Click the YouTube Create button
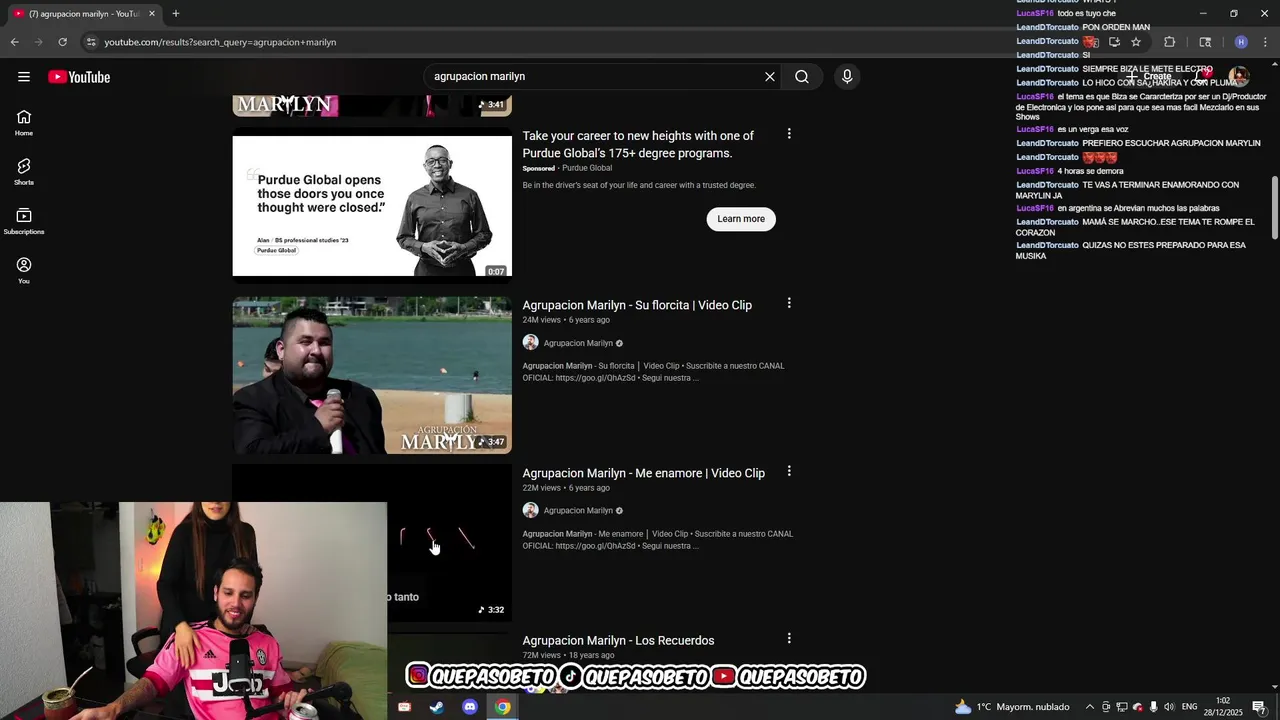Image resolution: width=1280 pixels, height=720 pixels. 1151,77
